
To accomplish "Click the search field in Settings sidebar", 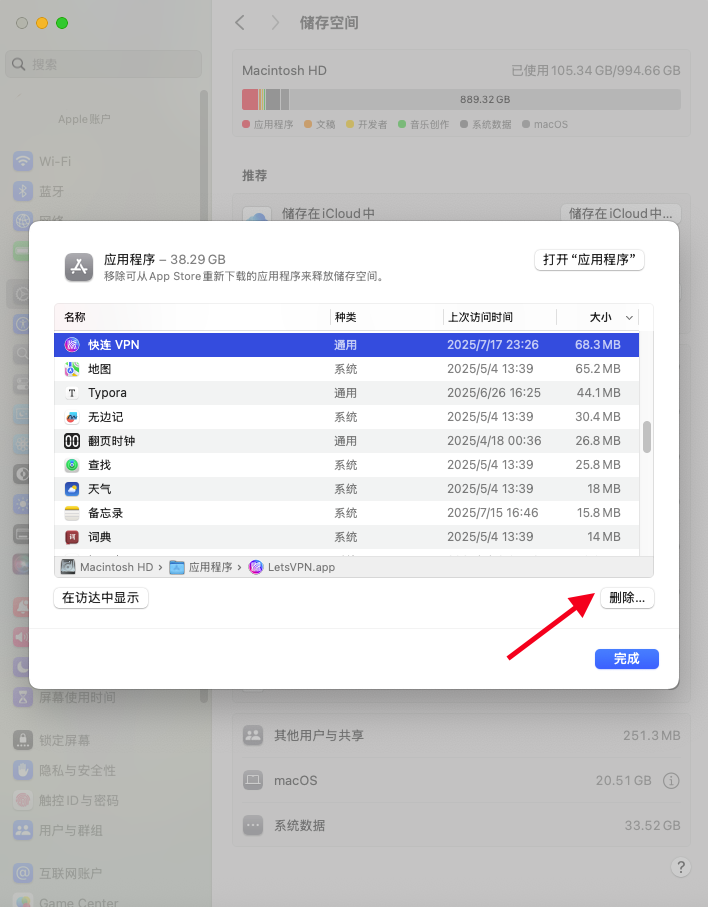I will point(104,64).
